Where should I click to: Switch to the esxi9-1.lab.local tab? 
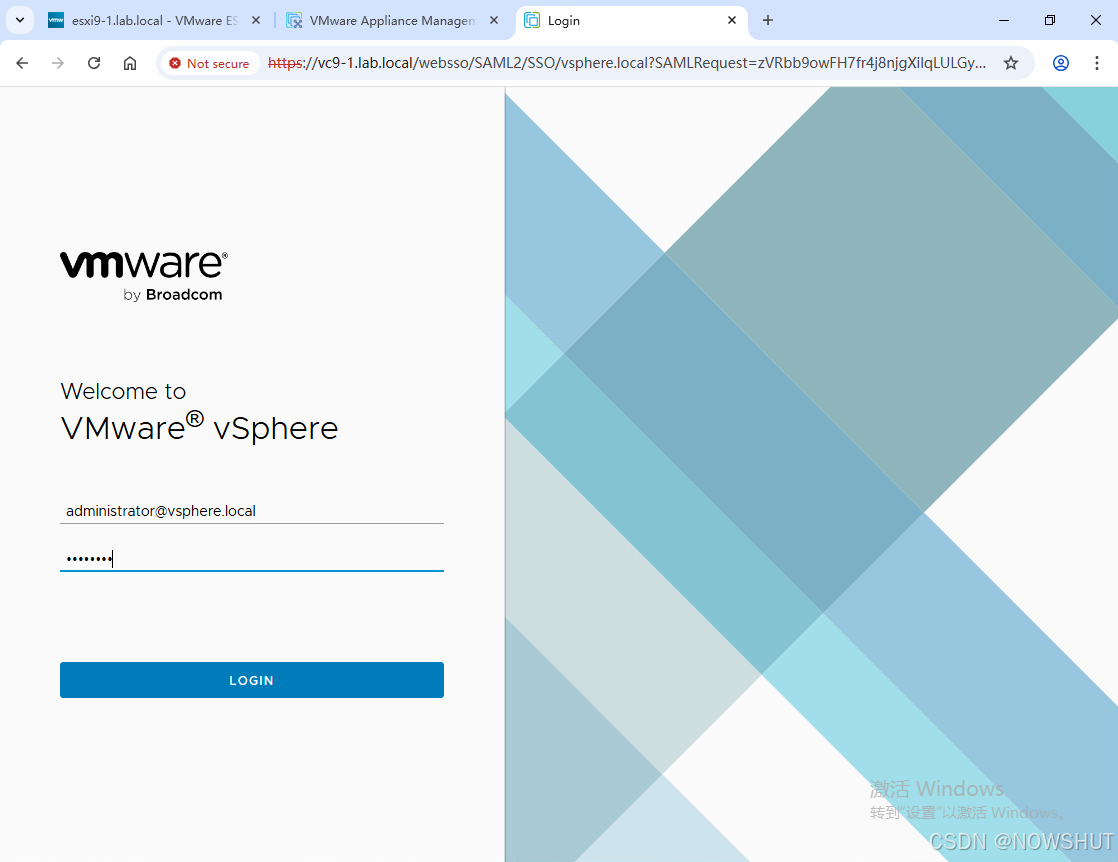[x=155, y=21]
